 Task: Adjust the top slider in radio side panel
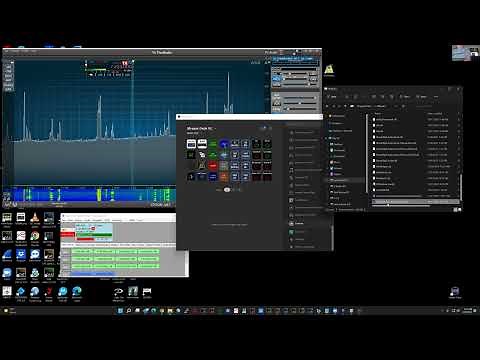(x=294, y=73)
